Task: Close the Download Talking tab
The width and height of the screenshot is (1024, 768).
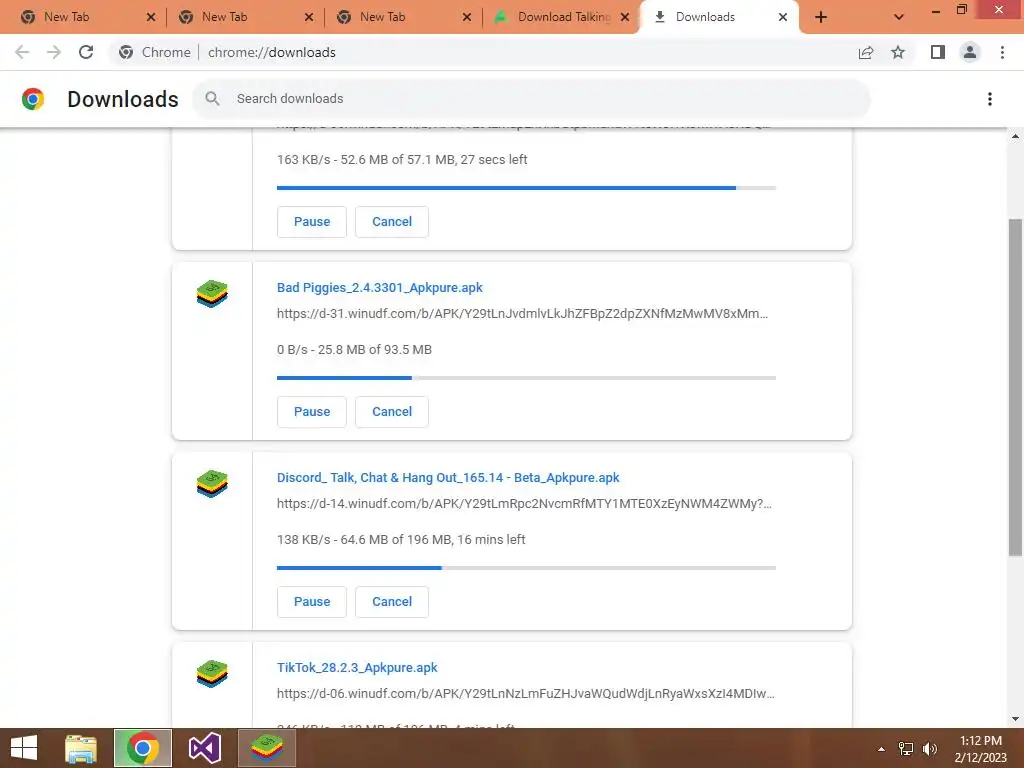Action: point(625,17)
